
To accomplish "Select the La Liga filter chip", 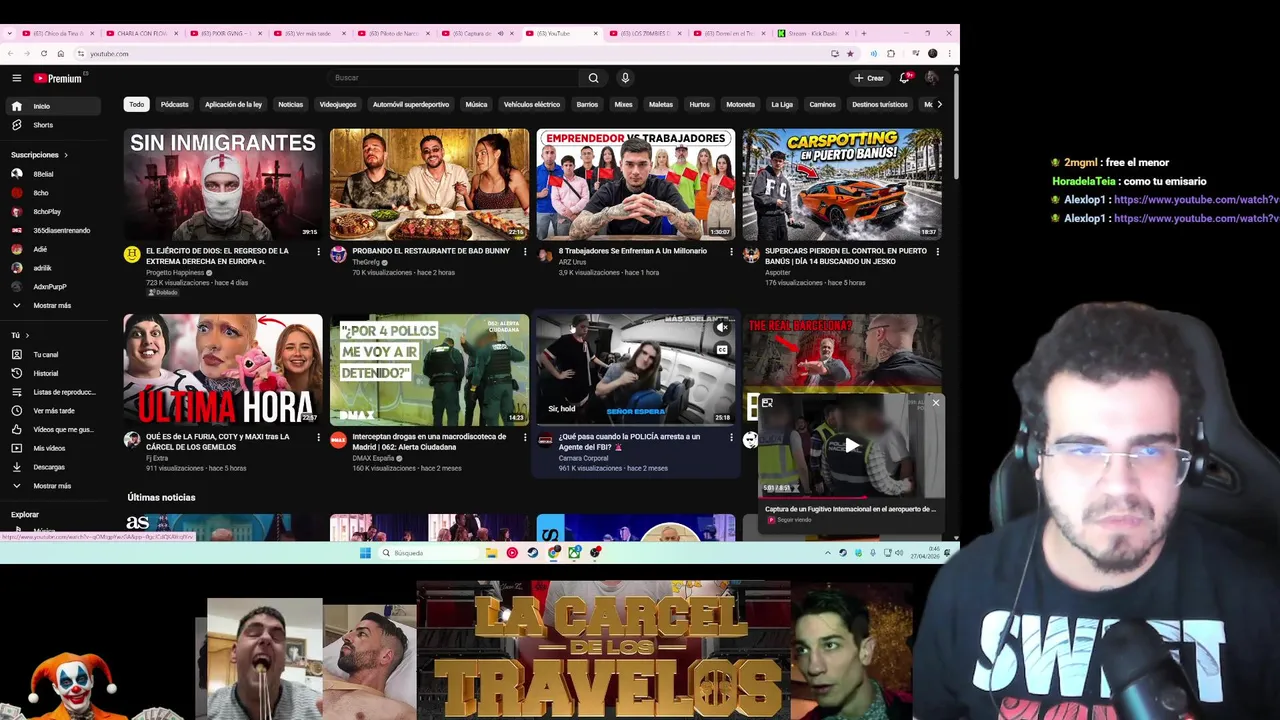I will tap(781, 104).
